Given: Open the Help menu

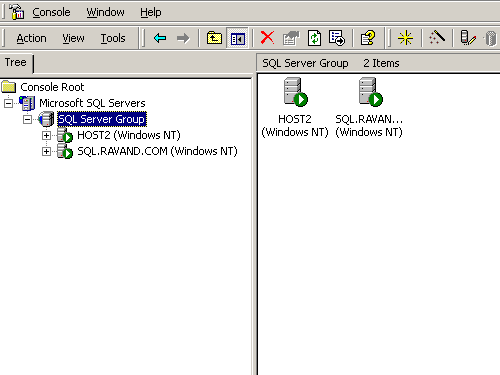Looking at the screenshot, I should (x=151, y=12).
